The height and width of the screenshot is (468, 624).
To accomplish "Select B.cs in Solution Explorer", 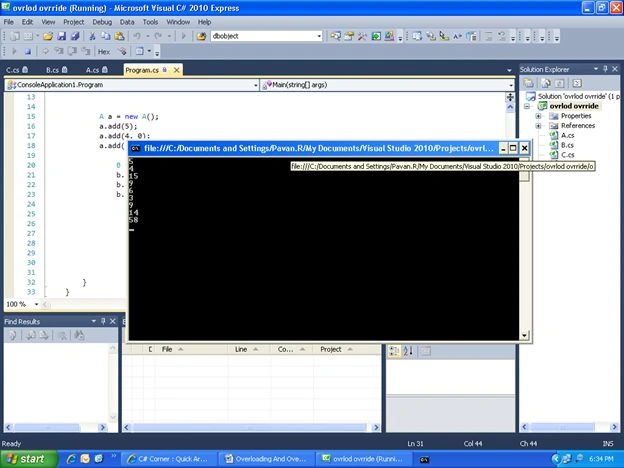I will click(567, 145).
